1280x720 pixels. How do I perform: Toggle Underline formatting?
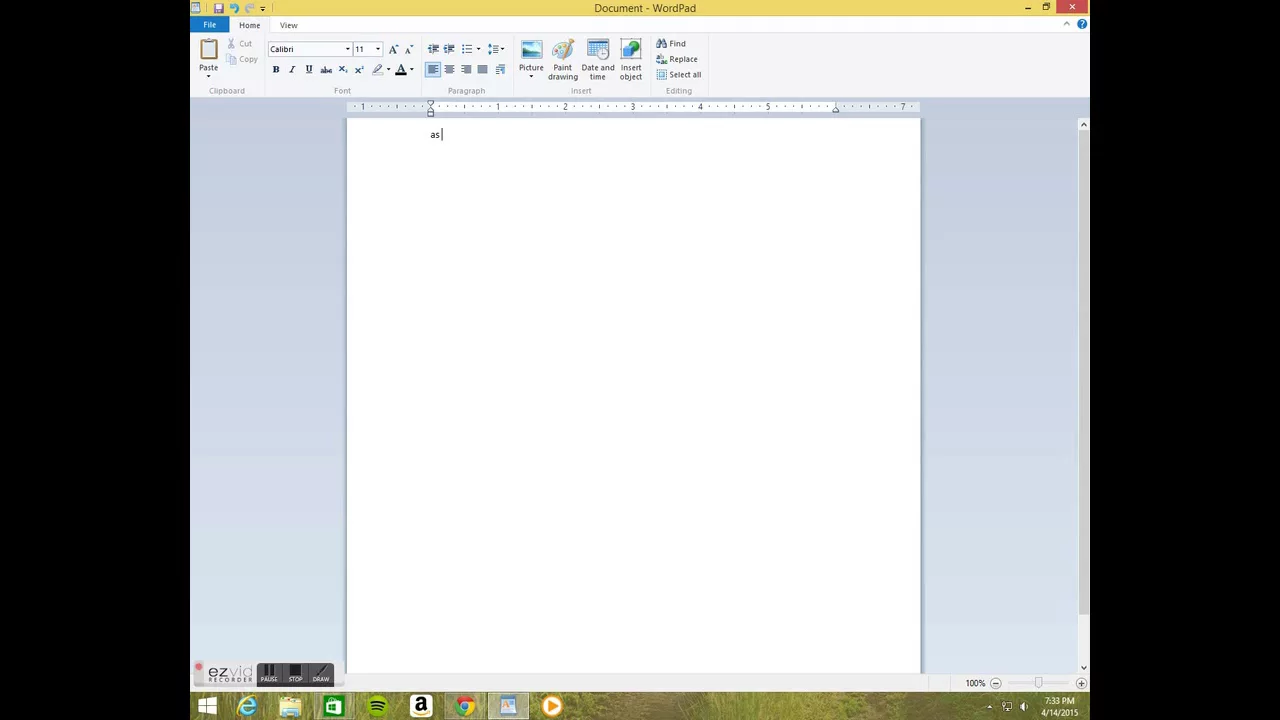tap(309, 69)
